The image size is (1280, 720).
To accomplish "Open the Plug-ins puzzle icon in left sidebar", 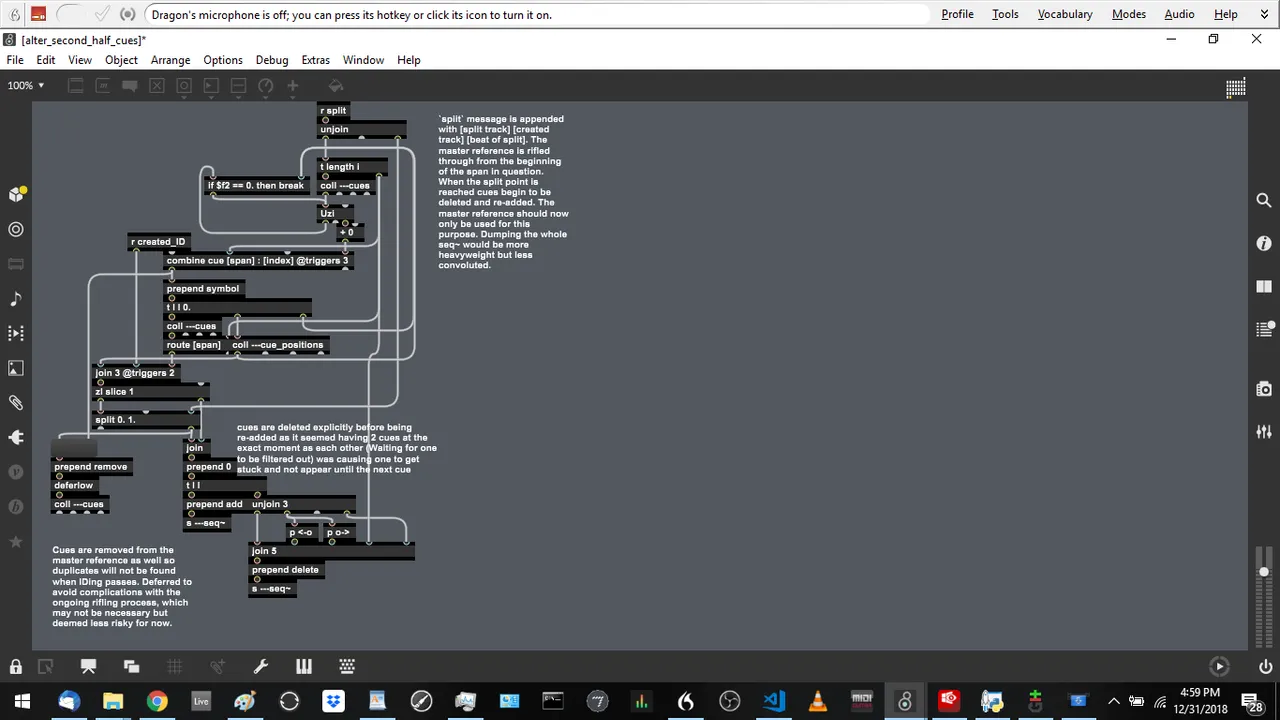I will coord(16,438).
